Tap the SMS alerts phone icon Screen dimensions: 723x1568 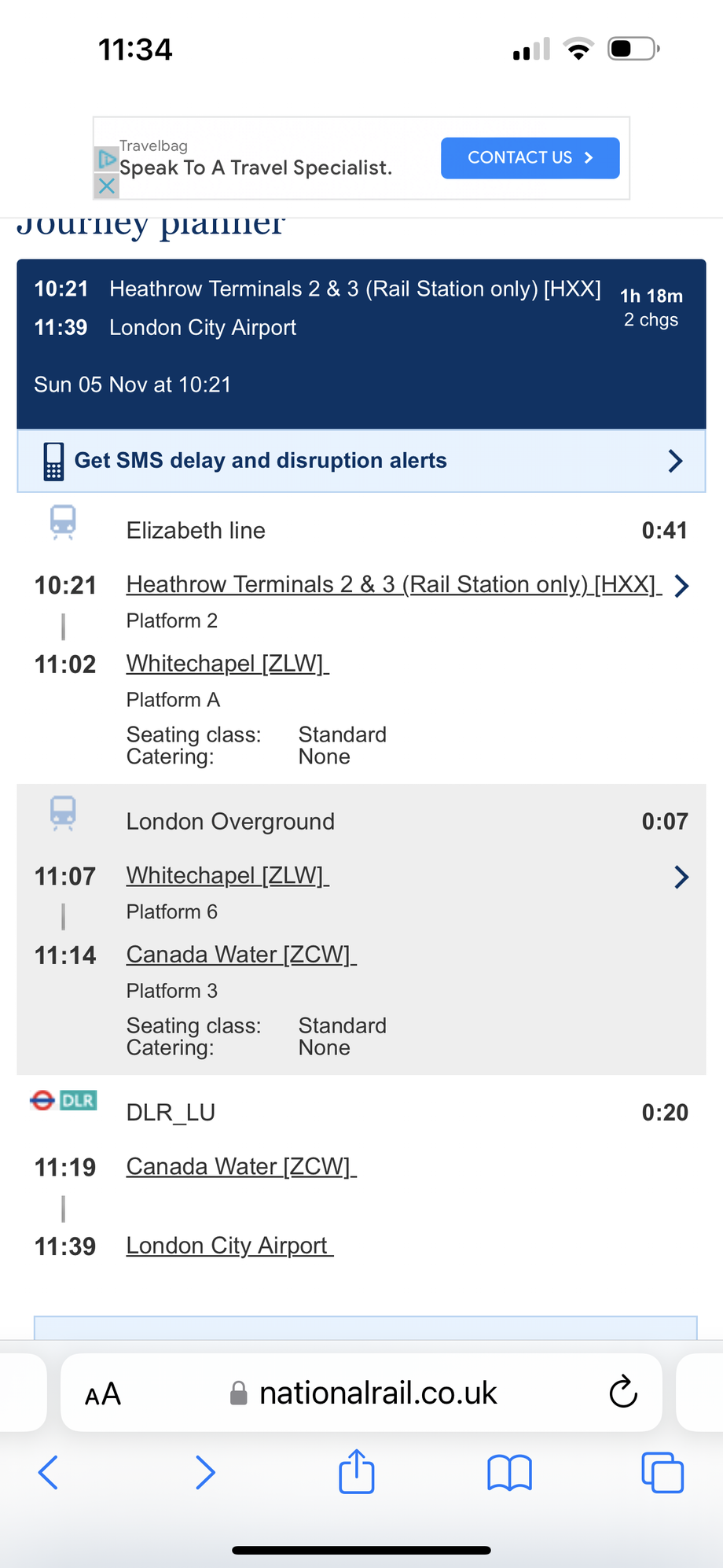(x=53, y=462)
